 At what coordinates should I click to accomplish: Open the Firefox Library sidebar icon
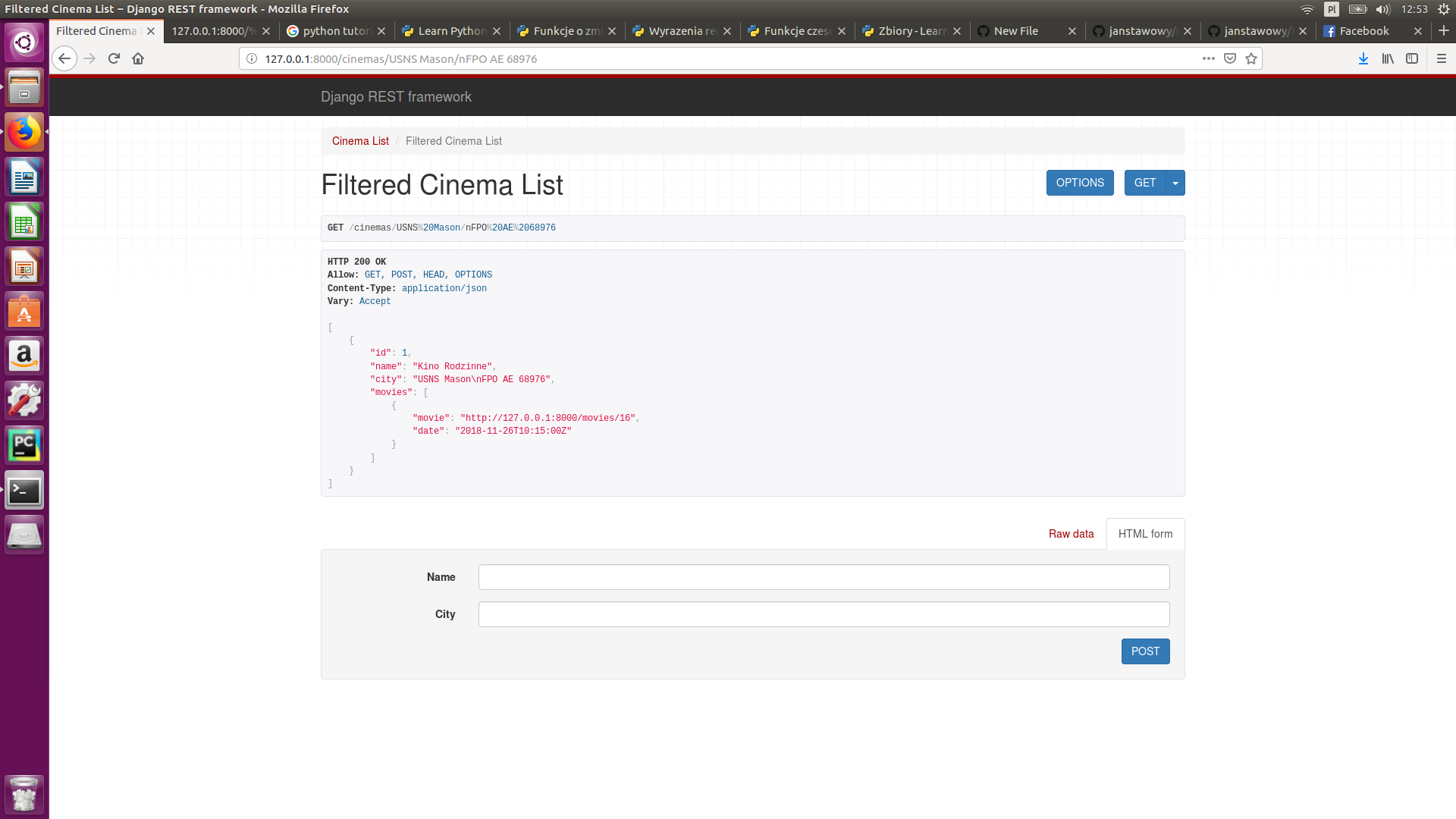coord(1388,58)
